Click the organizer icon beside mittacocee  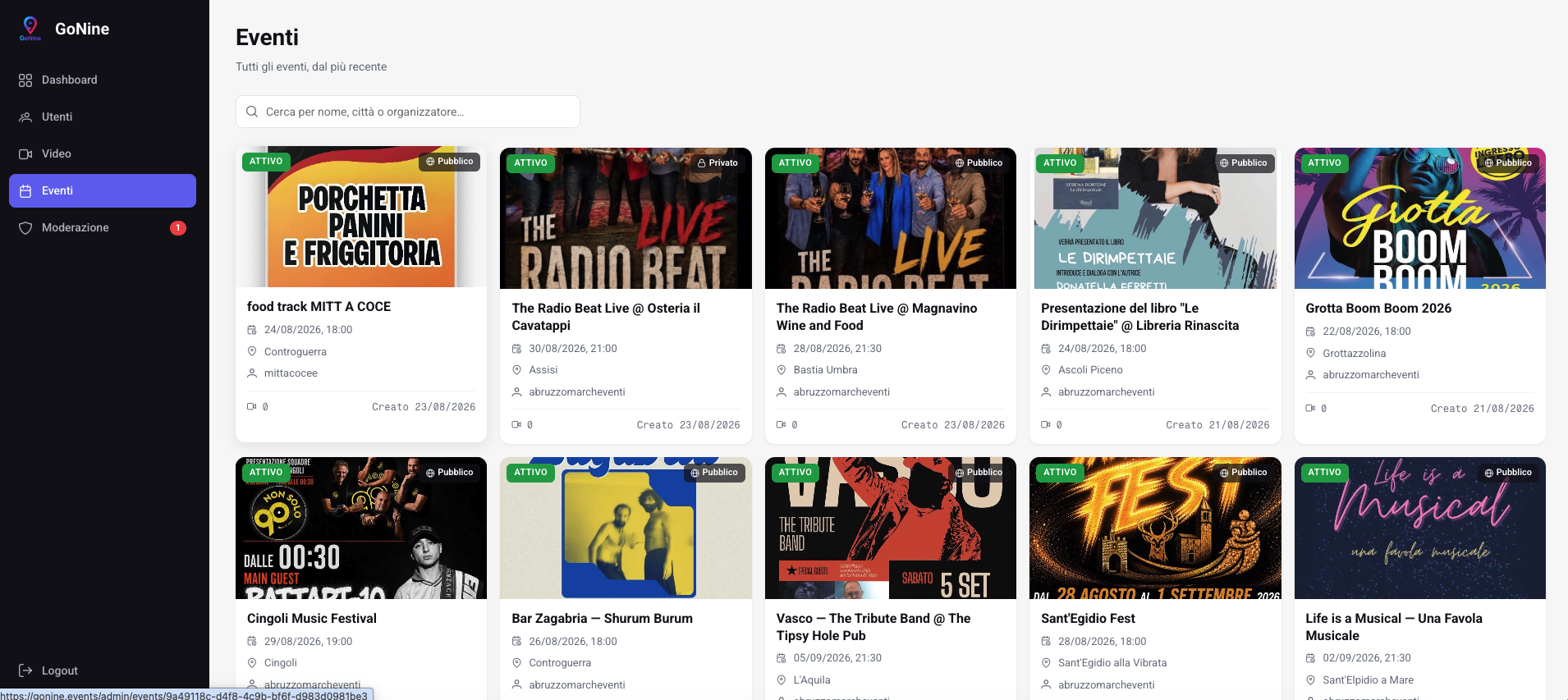[252, 373]
